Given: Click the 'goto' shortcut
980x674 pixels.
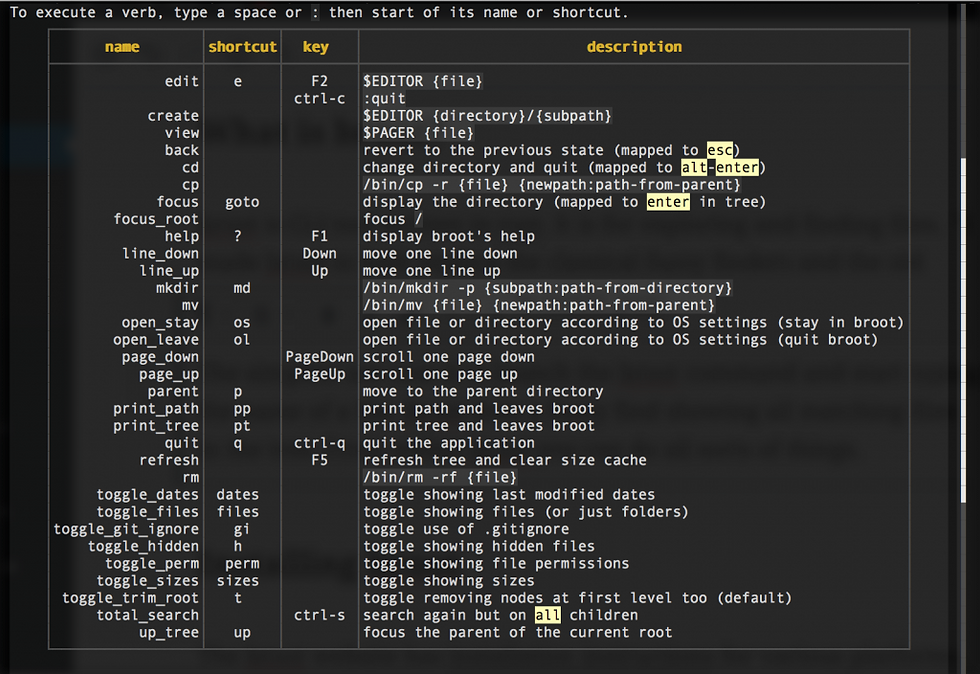Looking at the screenshot, I should [x=242, y=202].
